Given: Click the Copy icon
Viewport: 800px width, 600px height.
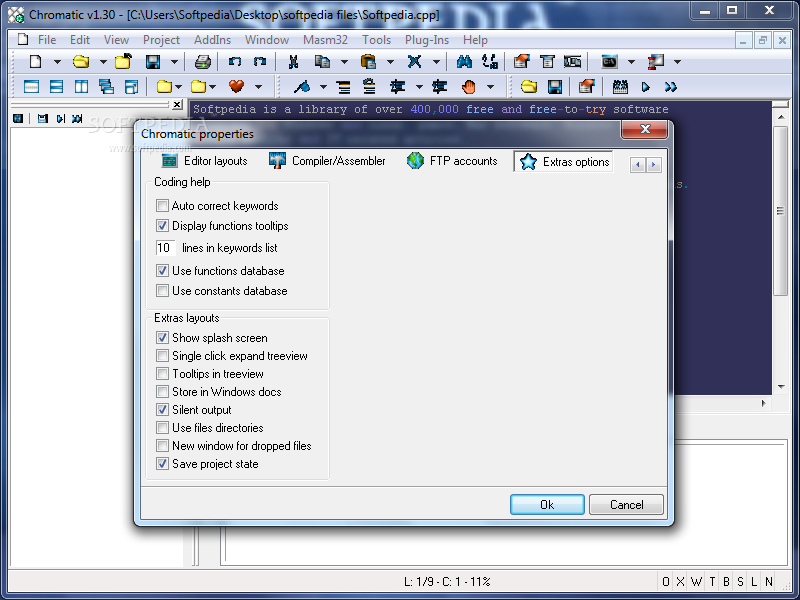Looking at the screenshot, I should point(322,62).
